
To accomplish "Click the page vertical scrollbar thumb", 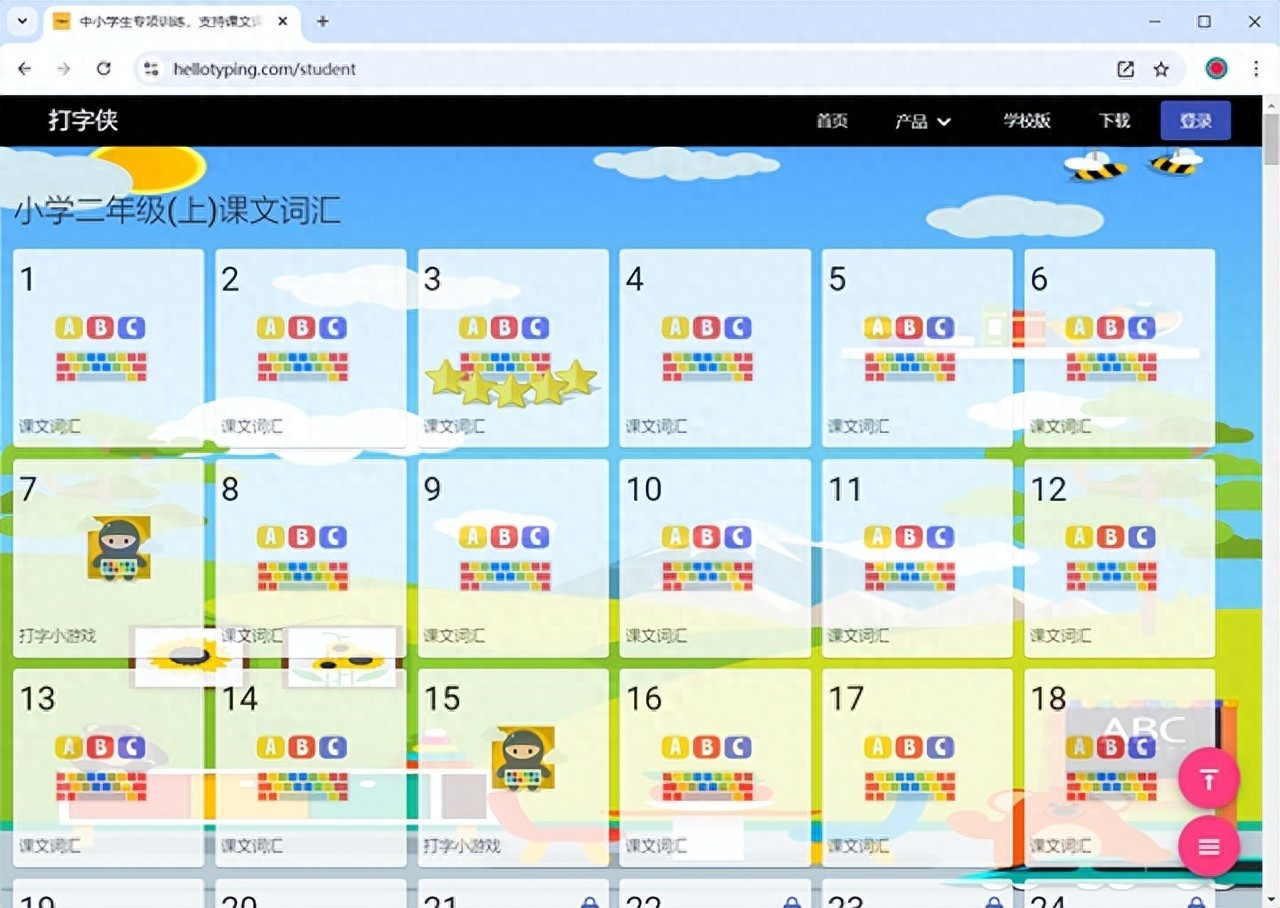I will coord(1271,140).
